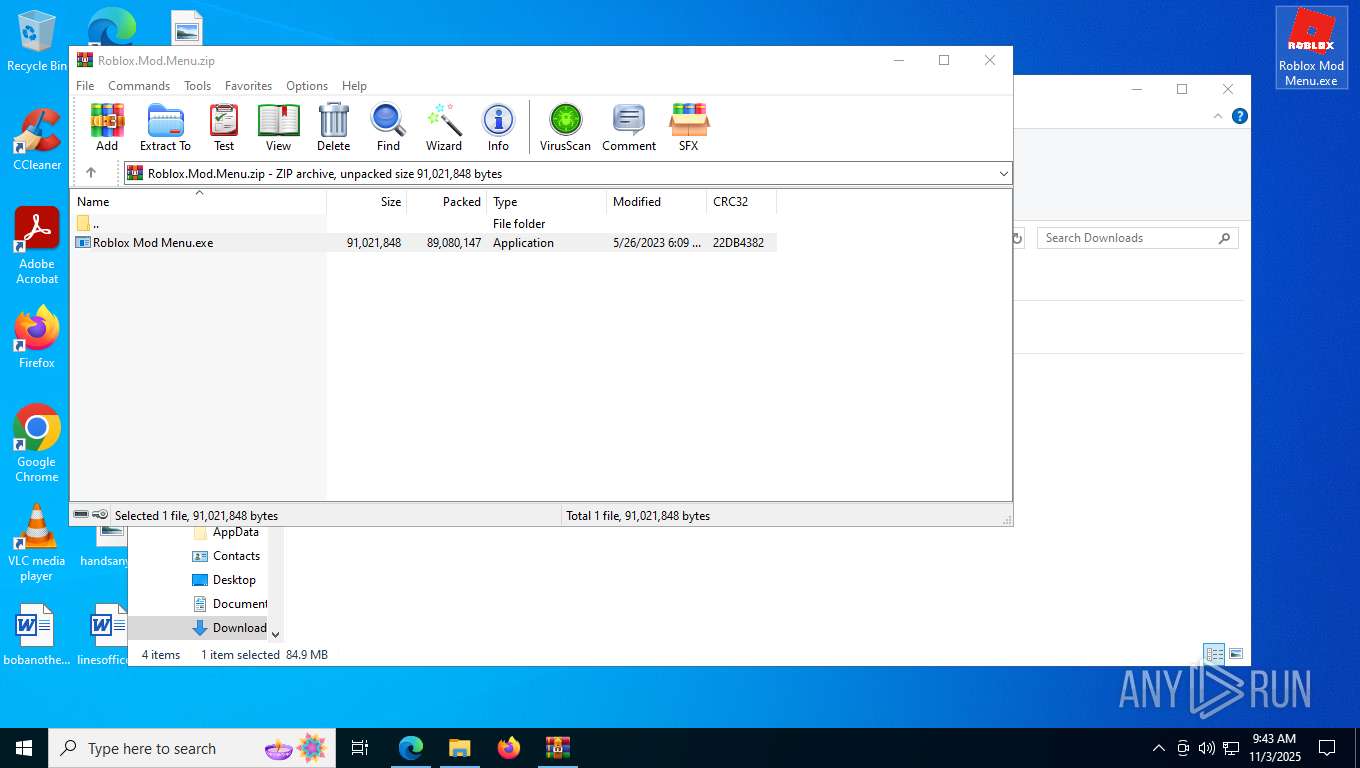Collapse the Explorer ribbon chevron
The height and width of the screenshot is (768, 1360).
1218,116
